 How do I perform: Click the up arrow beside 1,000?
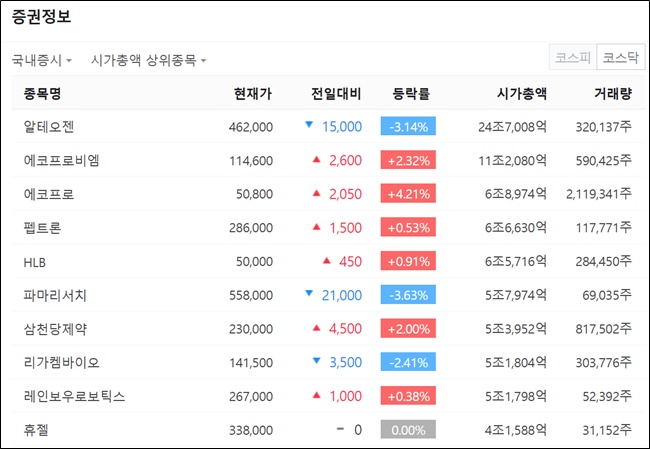[317, 395]
